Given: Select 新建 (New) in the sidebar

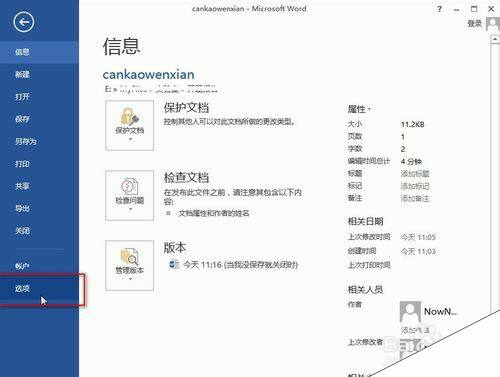Looking at the screenshot, I should click(x=39, y=74).
